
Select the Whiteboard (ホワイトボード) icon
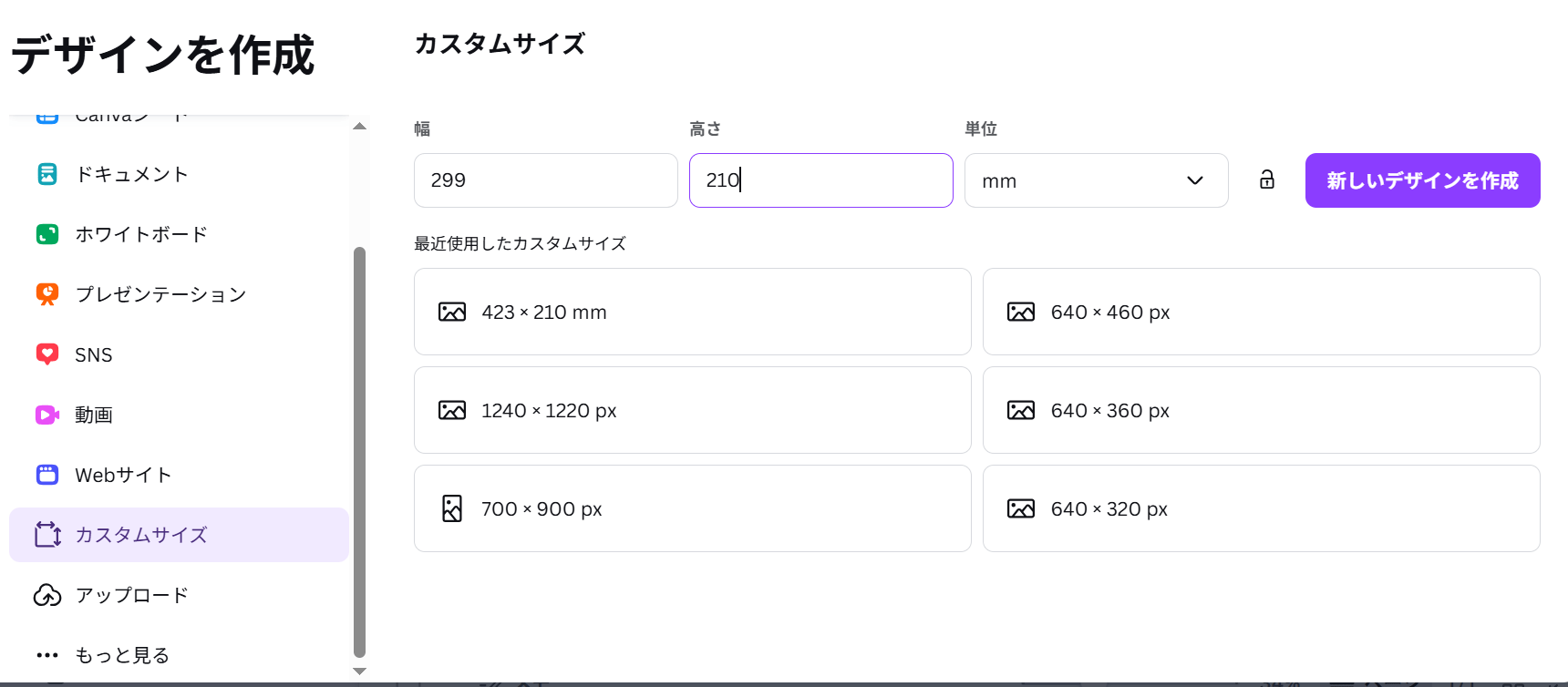pyautogui.click(x=47, y=234)
